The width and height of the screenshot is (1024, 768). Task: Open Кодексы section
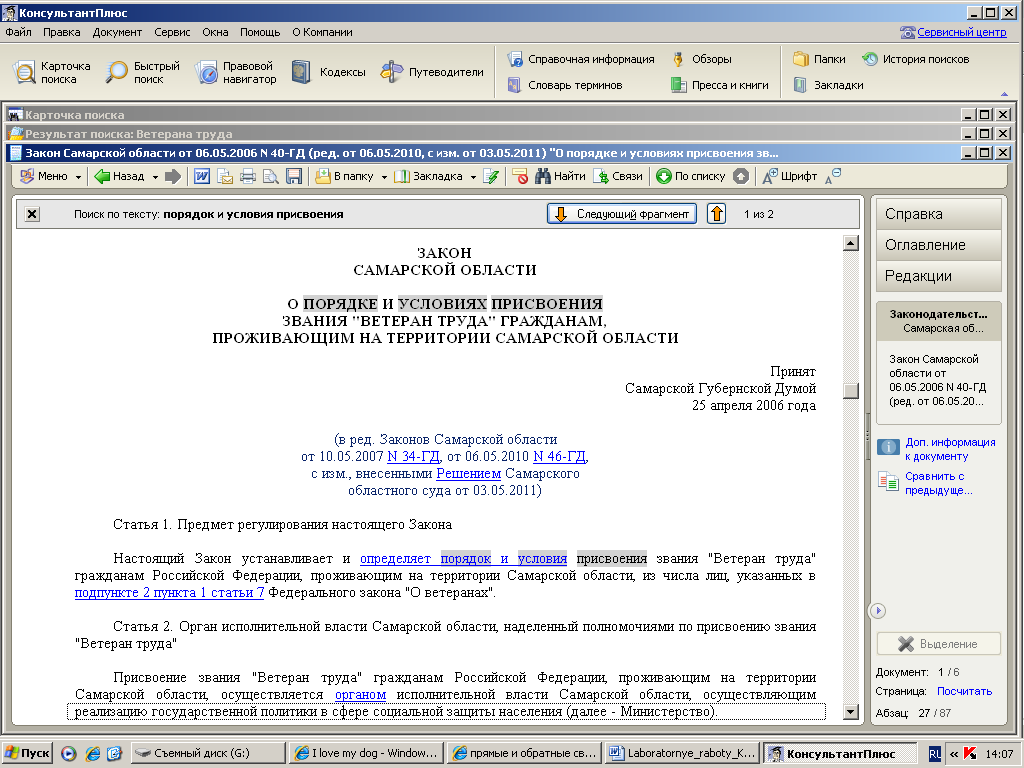click(x=328, y=72)
